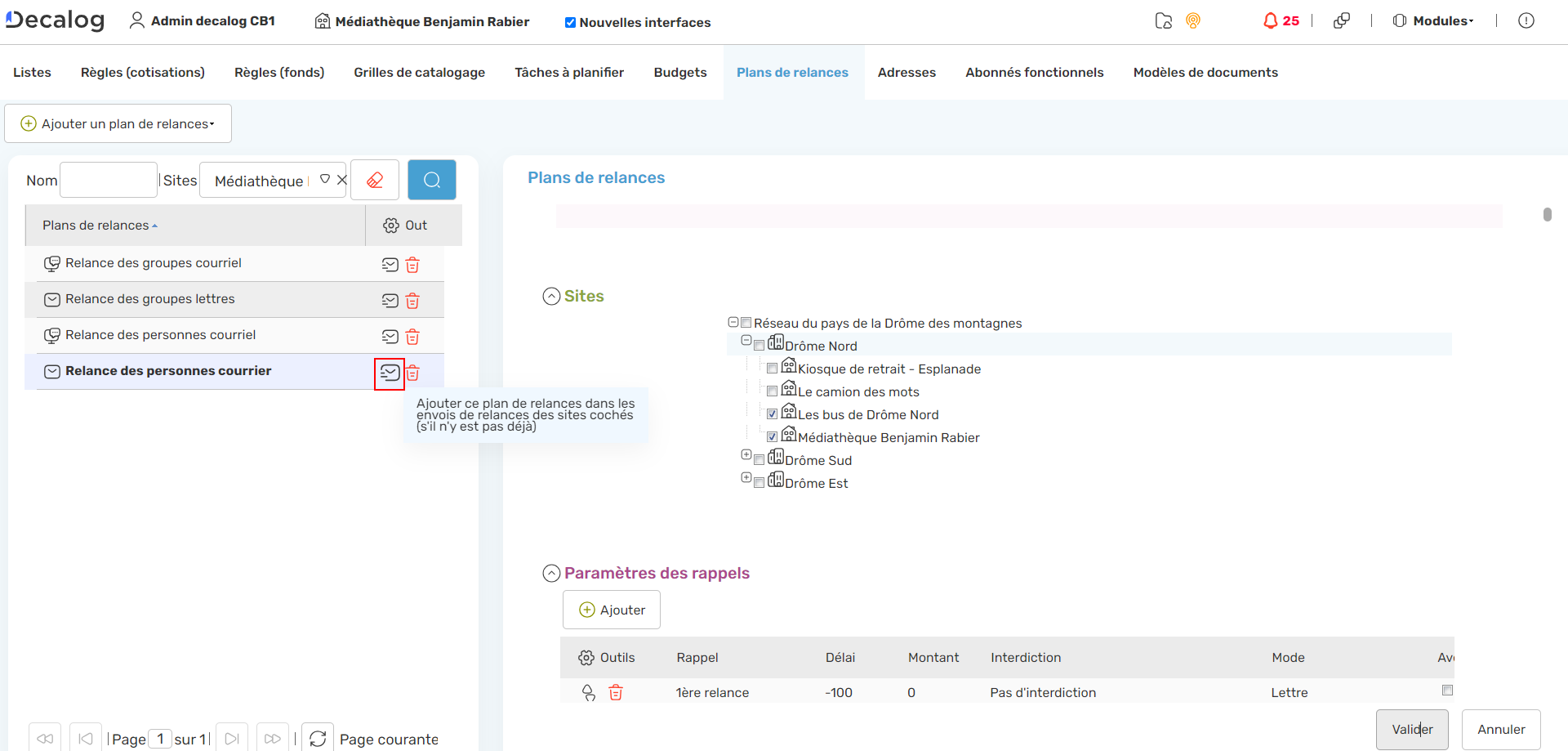
Task: Click the Valider button
Action: [x=1411, y=729]
